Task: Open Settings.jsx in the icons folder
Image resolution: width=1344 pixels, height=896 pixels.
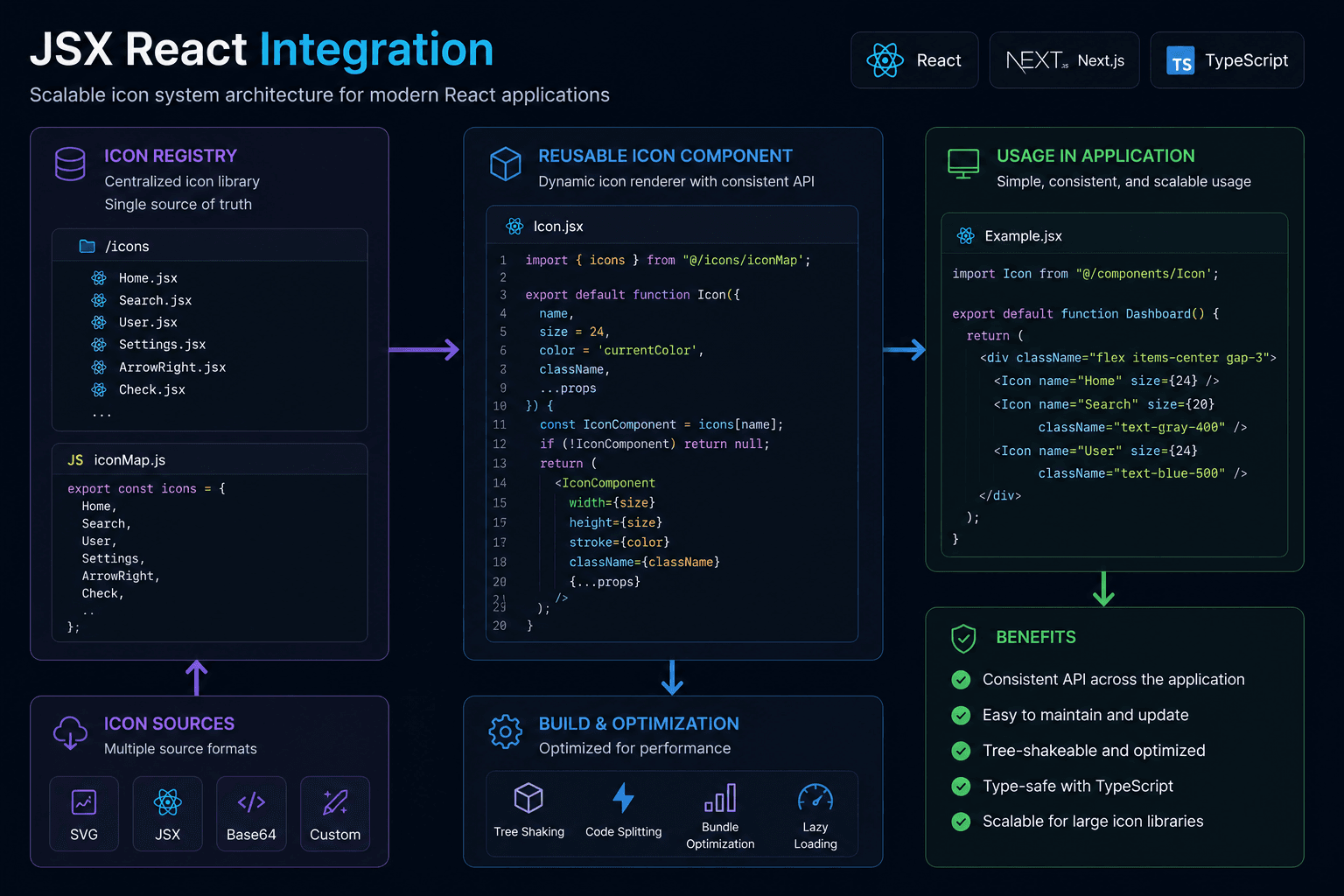Action: pos(162,345)
